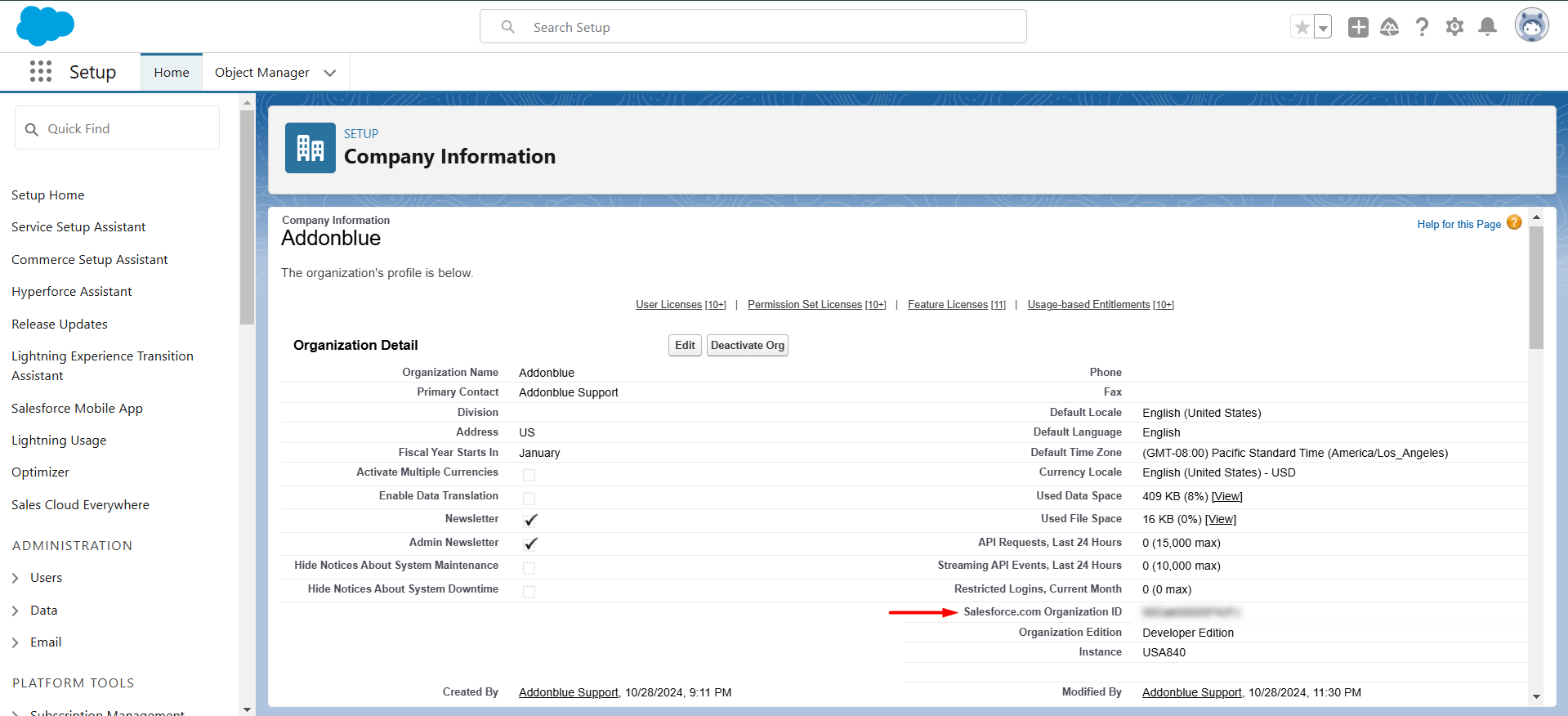Open the user profile avatar
This screenshot has width=1568, height=716.
tap(1531, 26)
